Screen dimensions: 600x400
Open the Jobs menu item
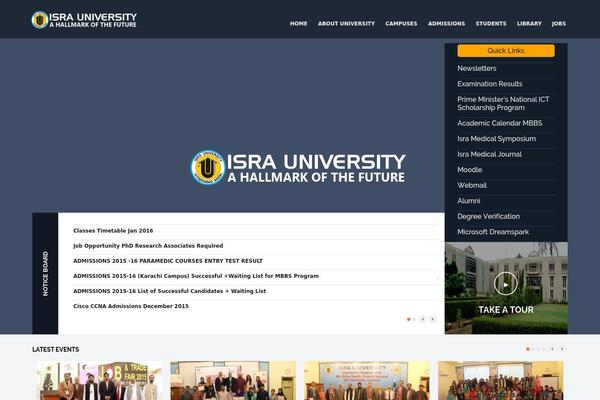click(559, 23)
